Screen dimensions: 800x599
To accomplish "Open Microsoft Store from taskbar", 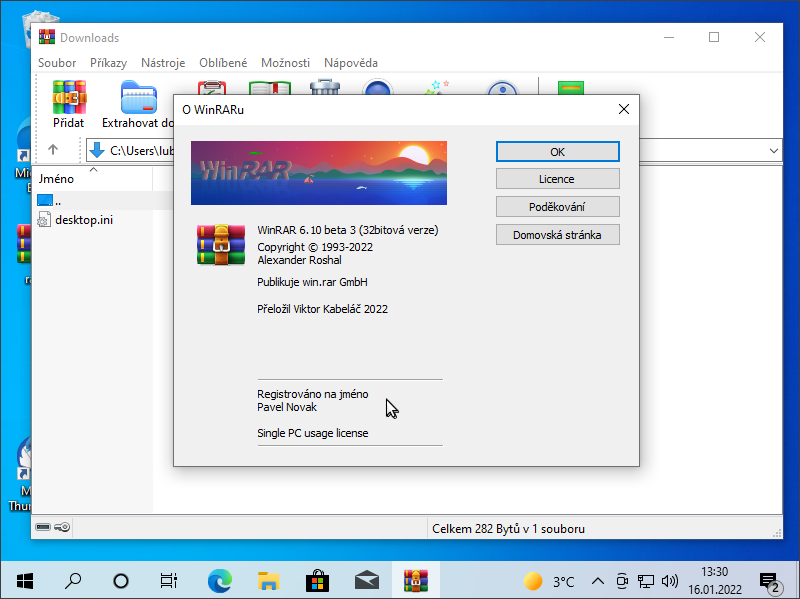I will coord(317,581).
